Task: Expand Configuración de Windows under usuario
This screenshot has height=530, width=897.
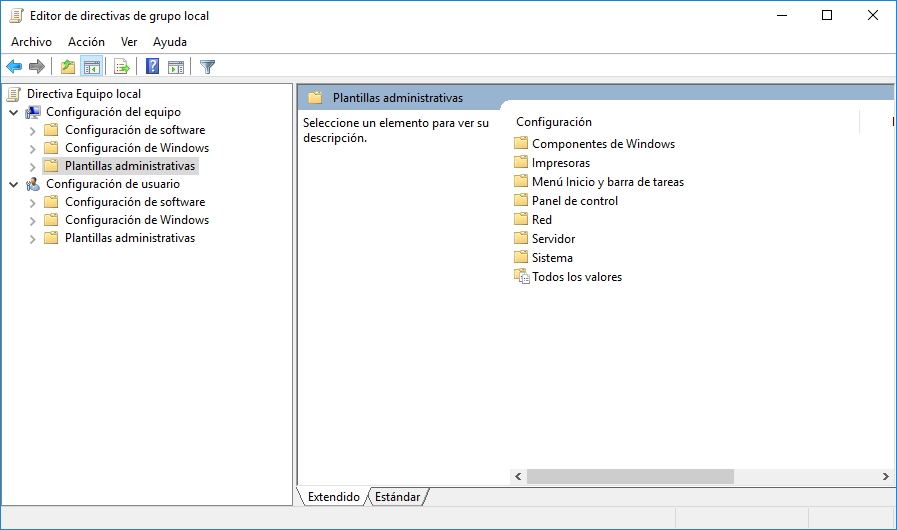Action: pos(33,220)
